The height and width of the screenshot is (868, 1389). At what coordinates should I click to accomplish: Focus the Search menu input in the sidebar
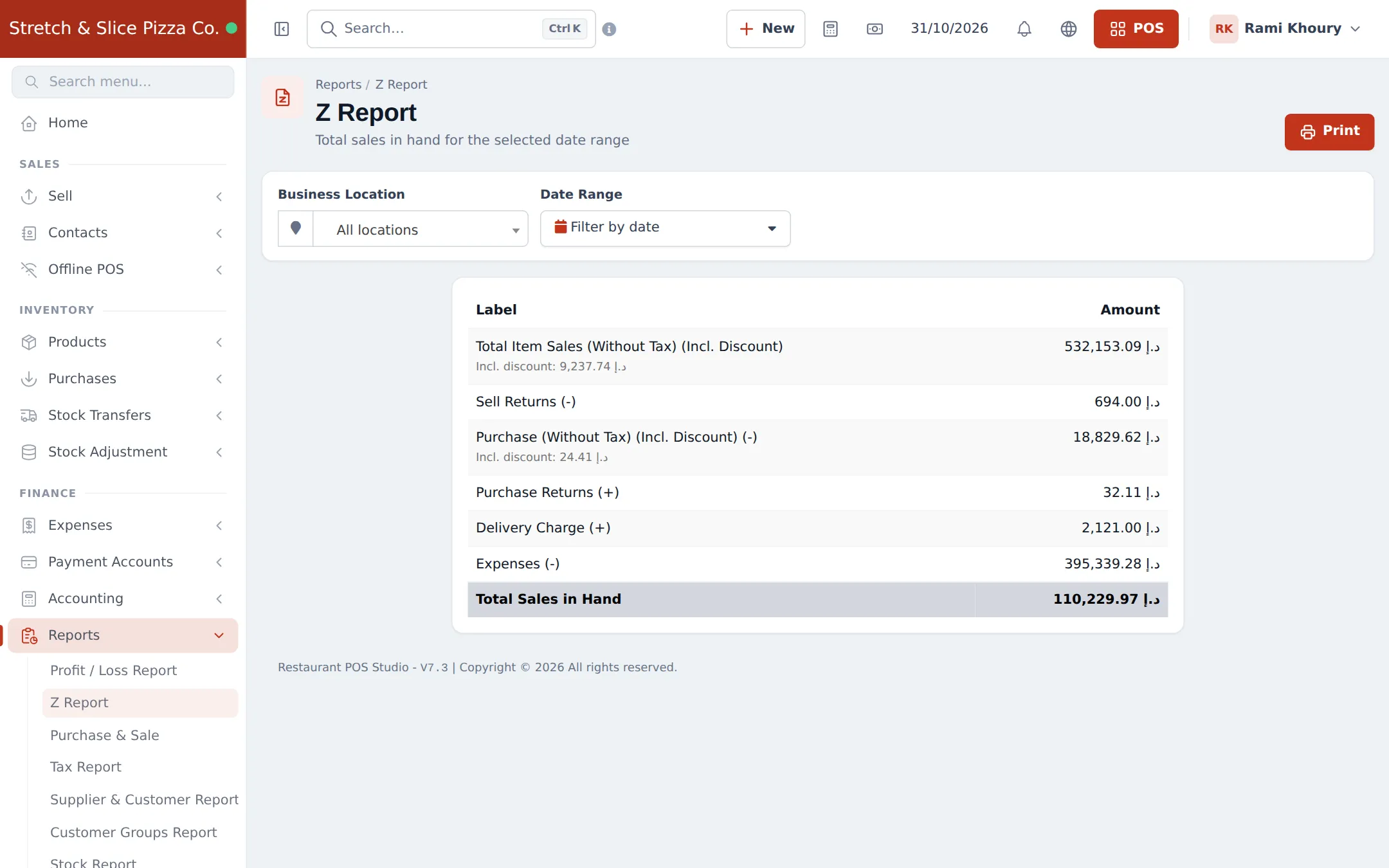coord(123,82)
